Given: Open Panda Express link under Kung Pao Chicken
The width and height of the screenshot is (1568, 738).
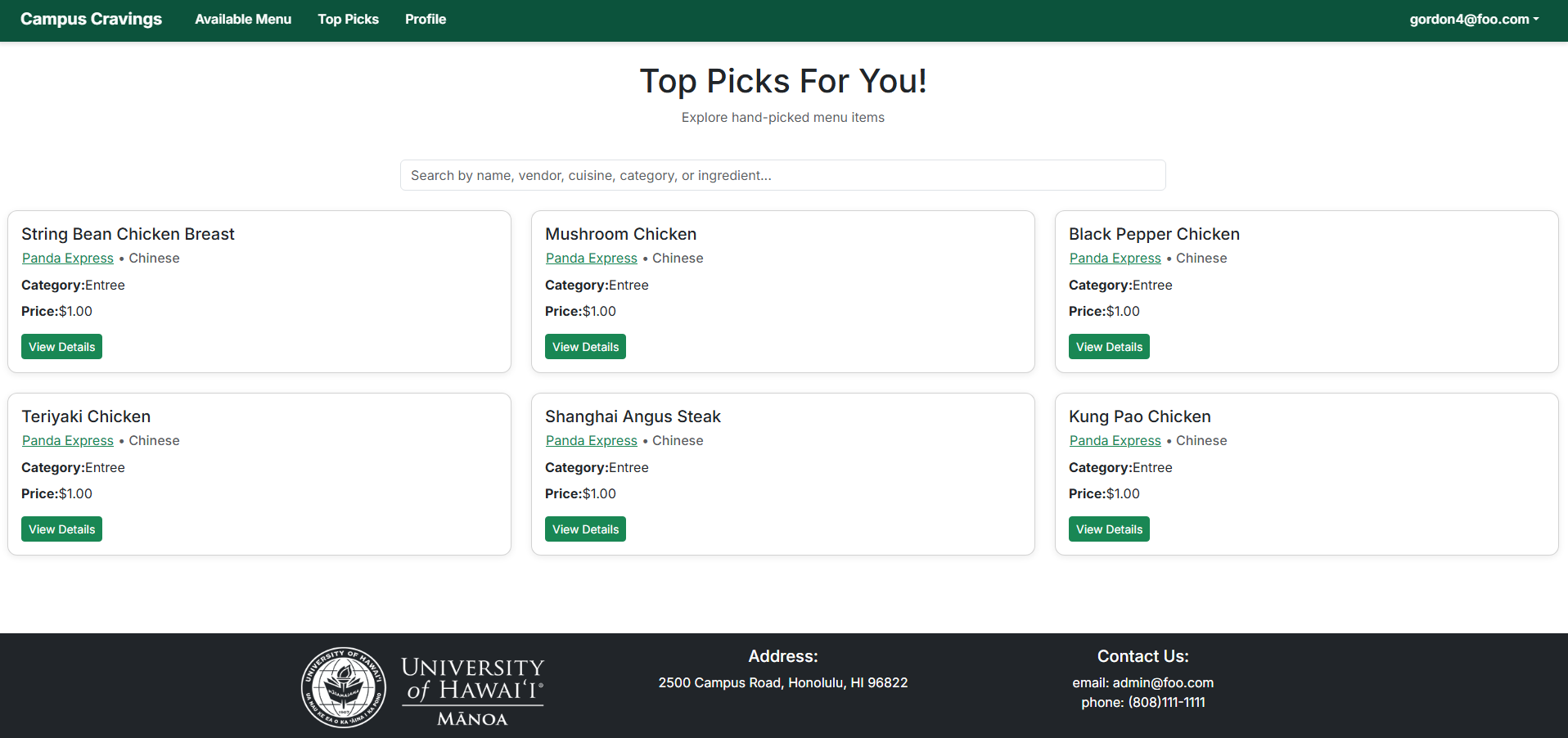Looking at the screenshot, I should pos(1115,441).
